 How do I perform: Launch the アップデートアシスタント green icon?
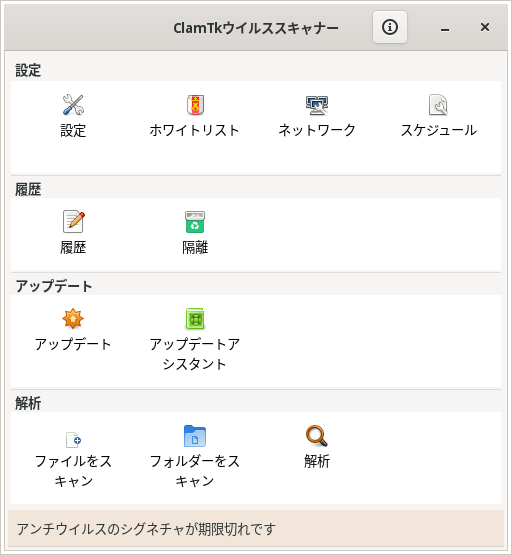coord(195,319)
